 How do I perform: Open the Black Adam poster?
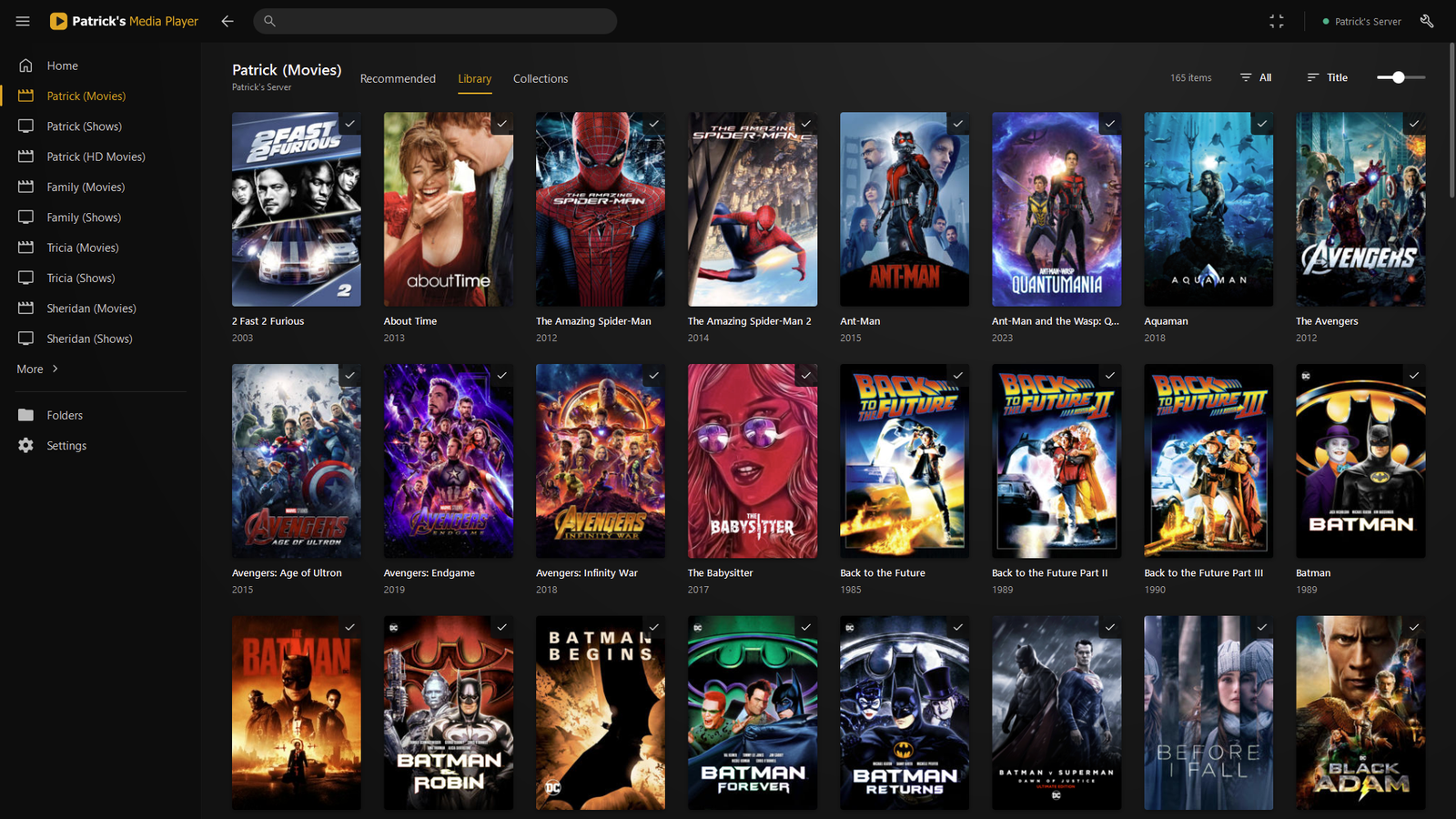click(1360, 713)
